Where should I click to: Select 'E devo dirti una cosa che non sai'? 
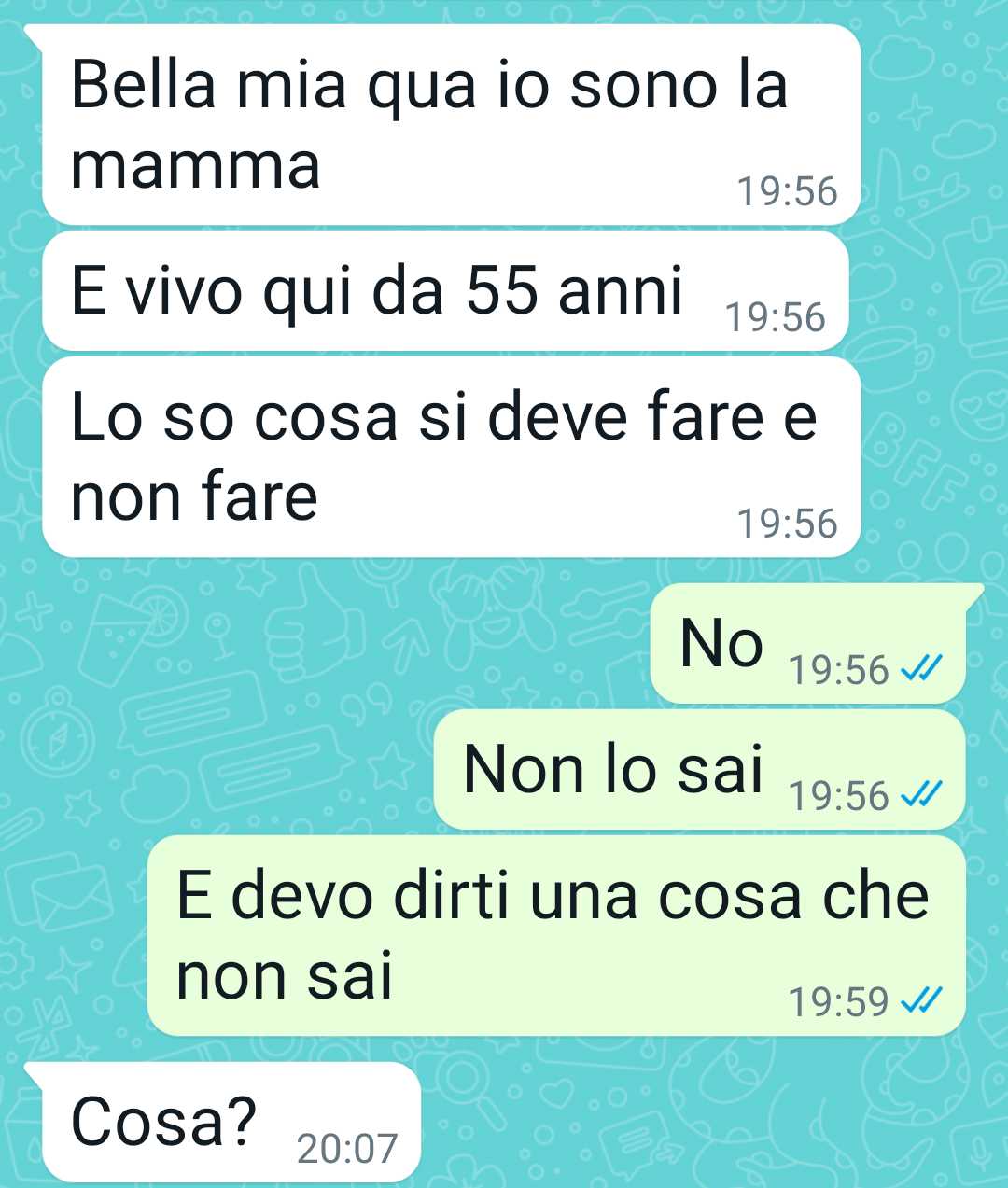pos(556,936)
